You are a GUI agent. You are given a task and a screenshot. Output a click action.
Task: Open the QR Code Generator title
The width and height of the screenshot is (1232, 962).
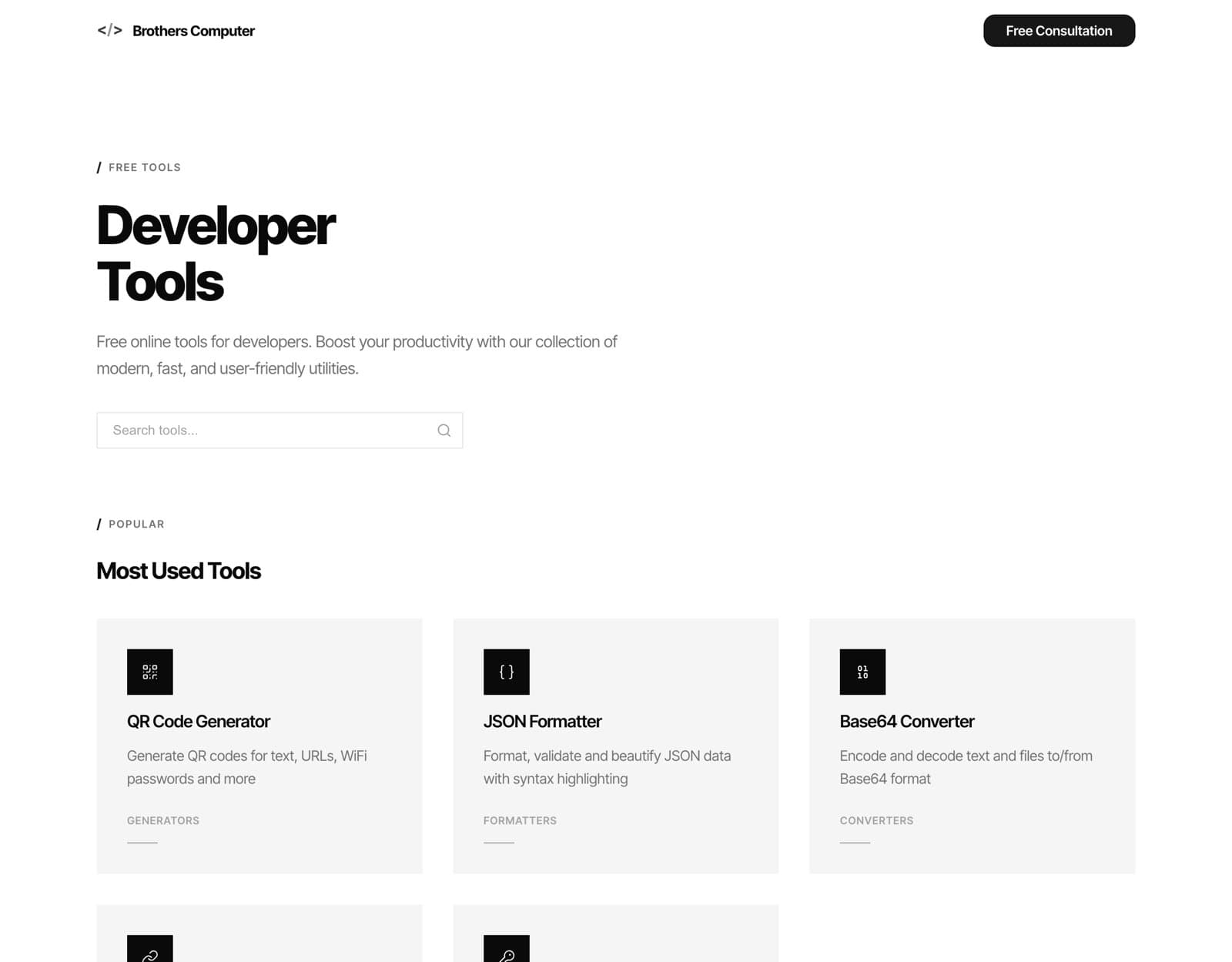pyautogui.click(x=199, y=722)
